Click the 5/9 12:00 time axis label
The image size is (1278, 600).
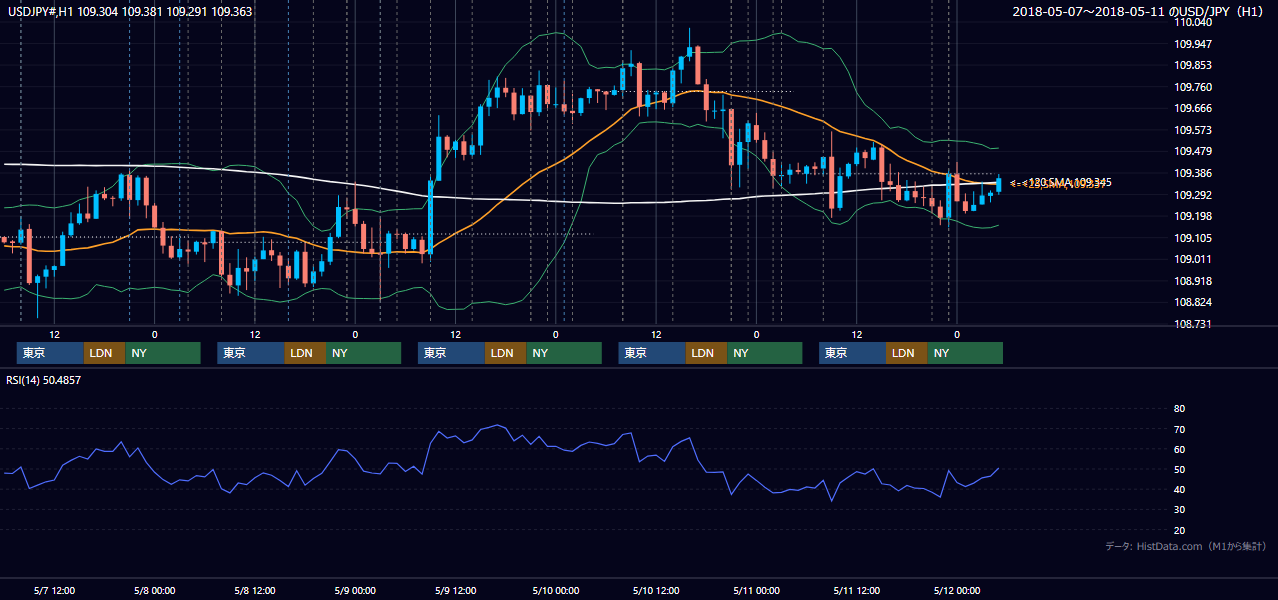click(455, 590)
